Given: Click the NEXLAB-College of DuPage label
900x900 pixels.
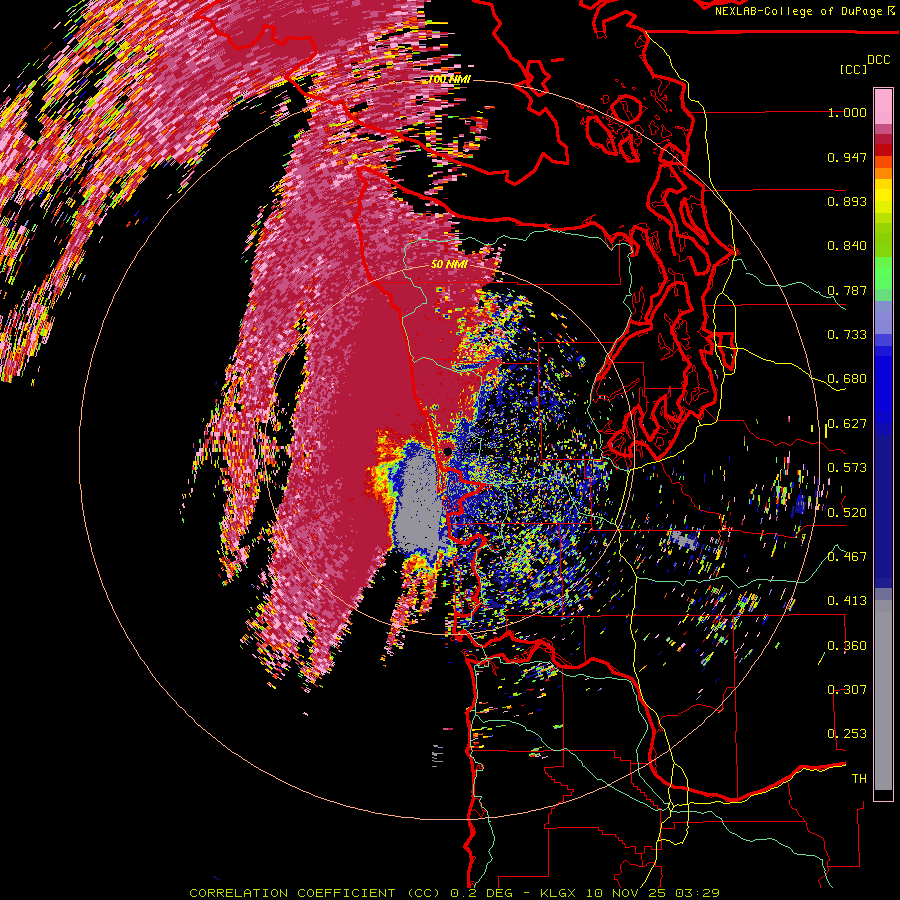Looking at the screenshot, I should point(798,11).
